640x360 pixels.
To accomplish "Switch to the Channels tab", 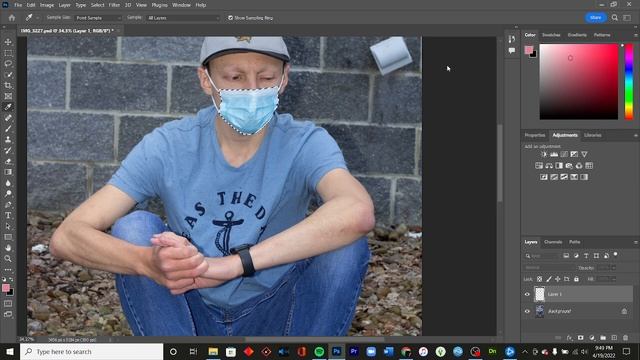I will point(553,242).
